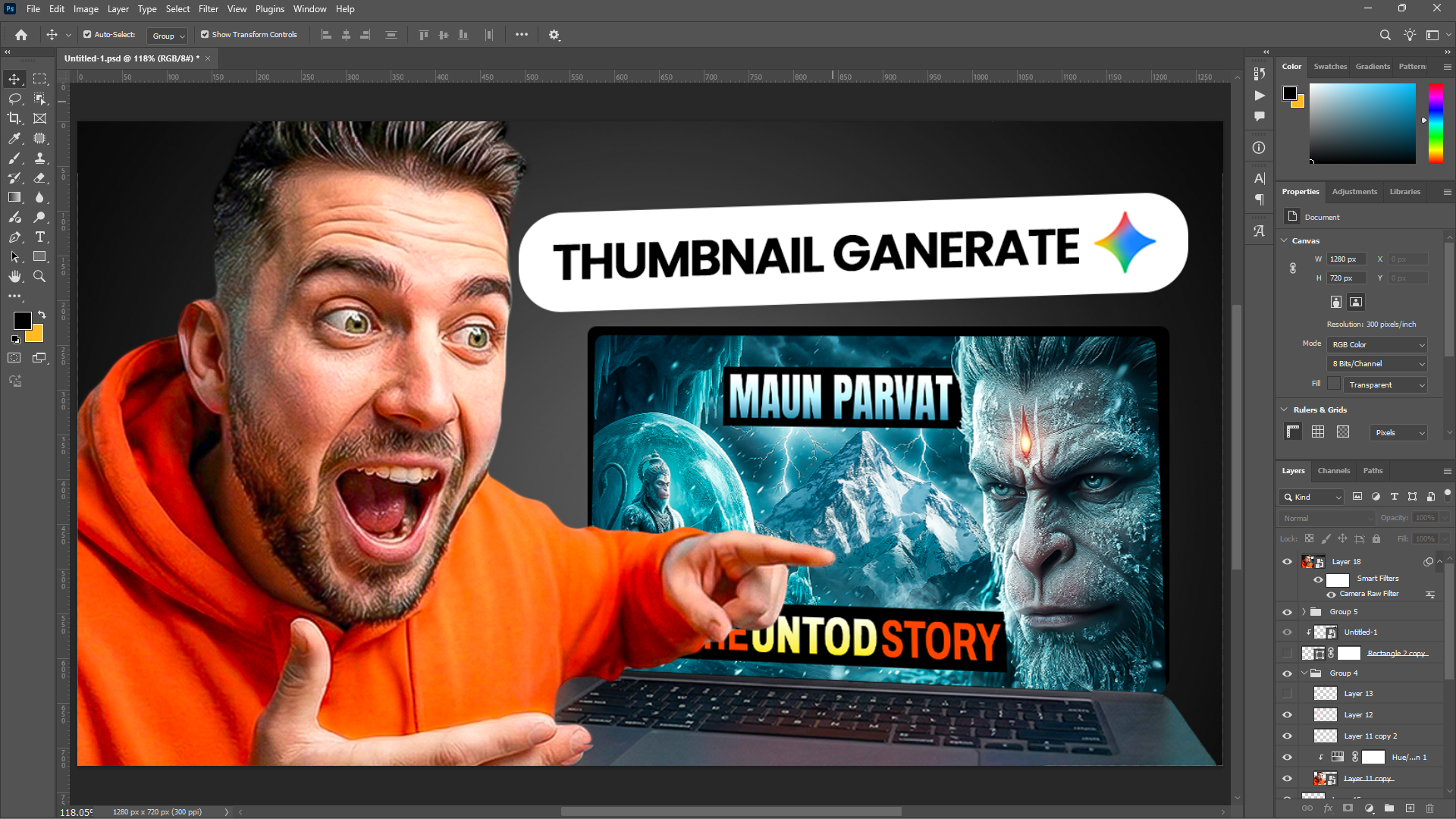Toggle Show Transform Controls checkbox
The height and width of the screenshot is (819, 1456).
(205, 35)
